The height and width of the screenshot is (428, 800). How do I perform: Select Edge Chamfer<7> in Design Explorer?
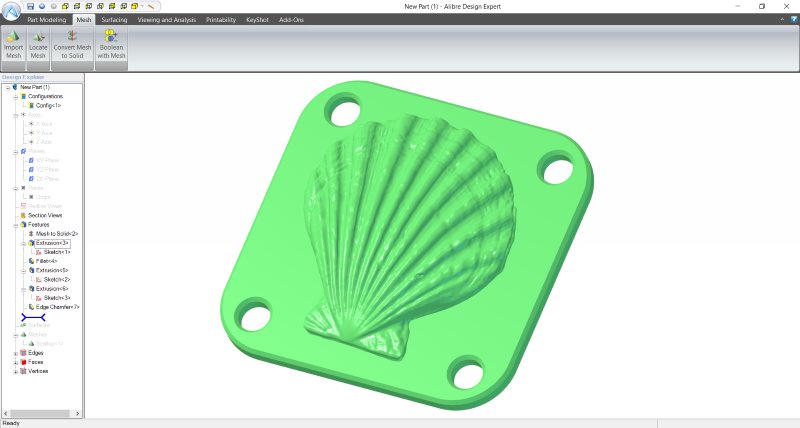[56, 307]
